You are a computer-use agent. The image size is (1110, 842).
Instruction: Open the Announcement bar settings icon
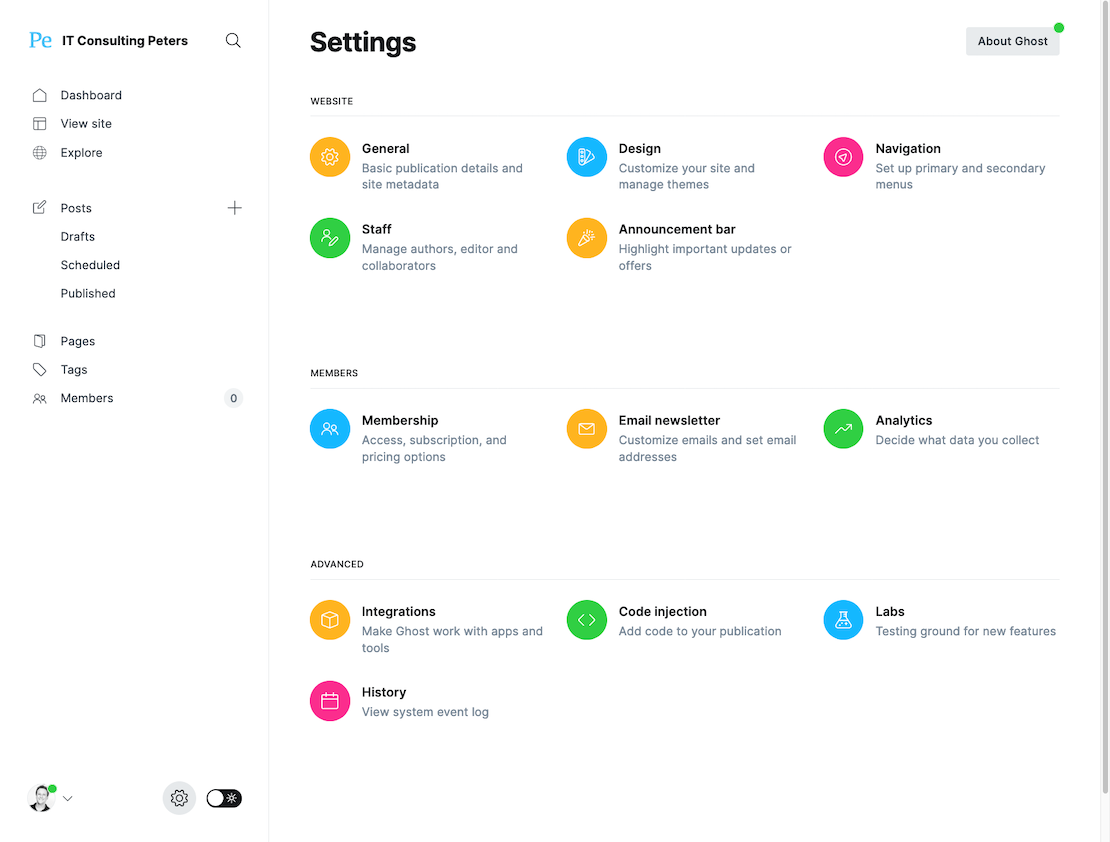[586, 238]
